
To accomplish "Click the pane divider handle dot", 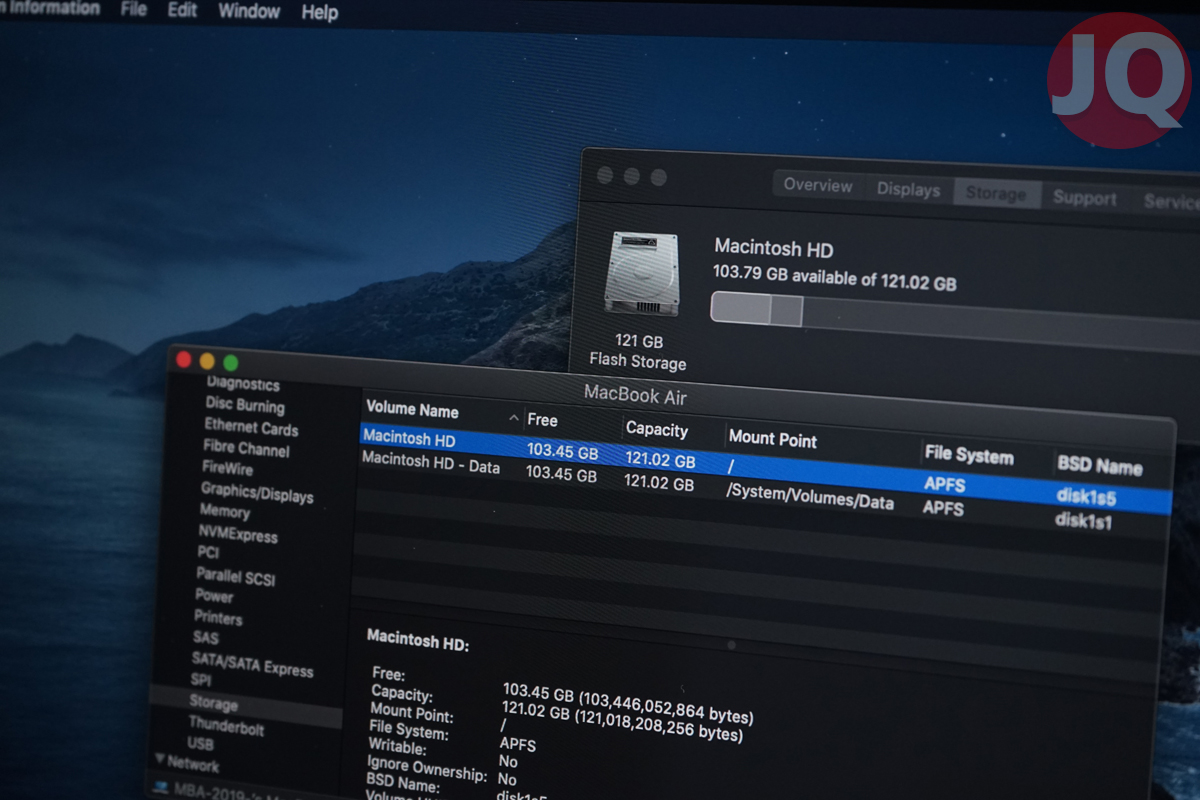I will (x=731, y=645).
